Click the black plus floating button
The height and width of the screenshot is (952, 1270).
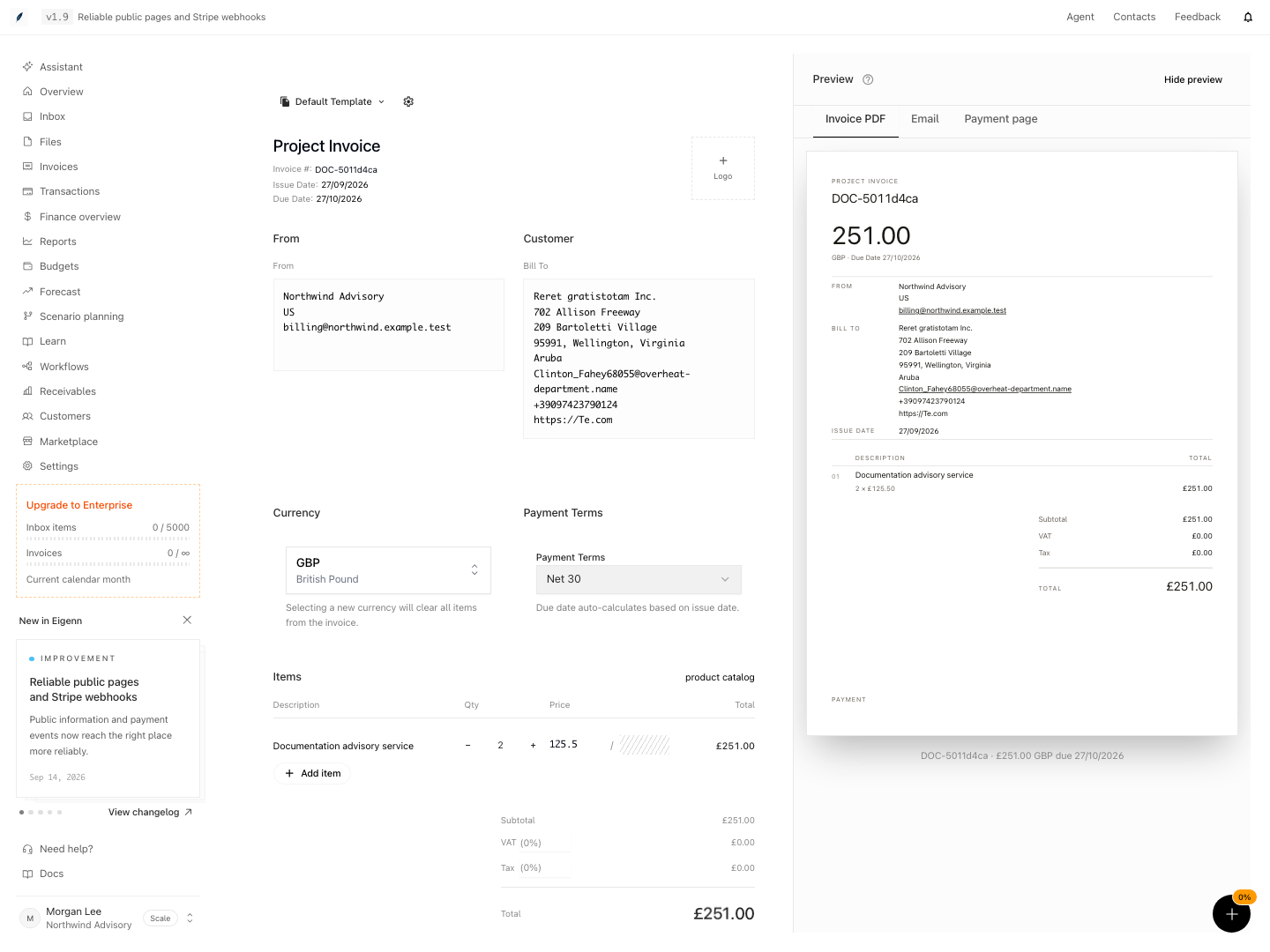(1231, 913)
